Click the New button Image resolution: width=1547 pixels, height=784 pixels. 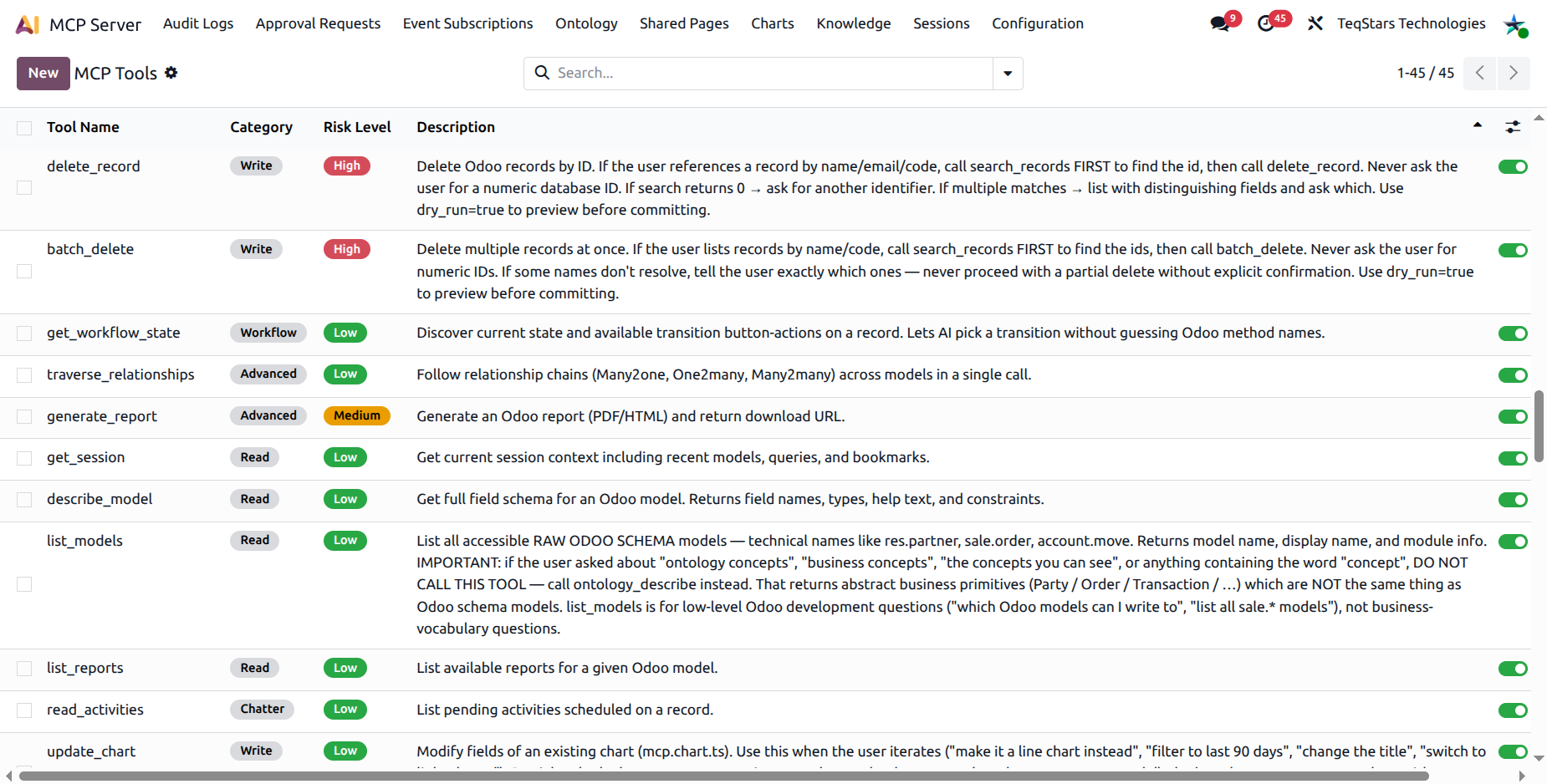tap(43, 74)
